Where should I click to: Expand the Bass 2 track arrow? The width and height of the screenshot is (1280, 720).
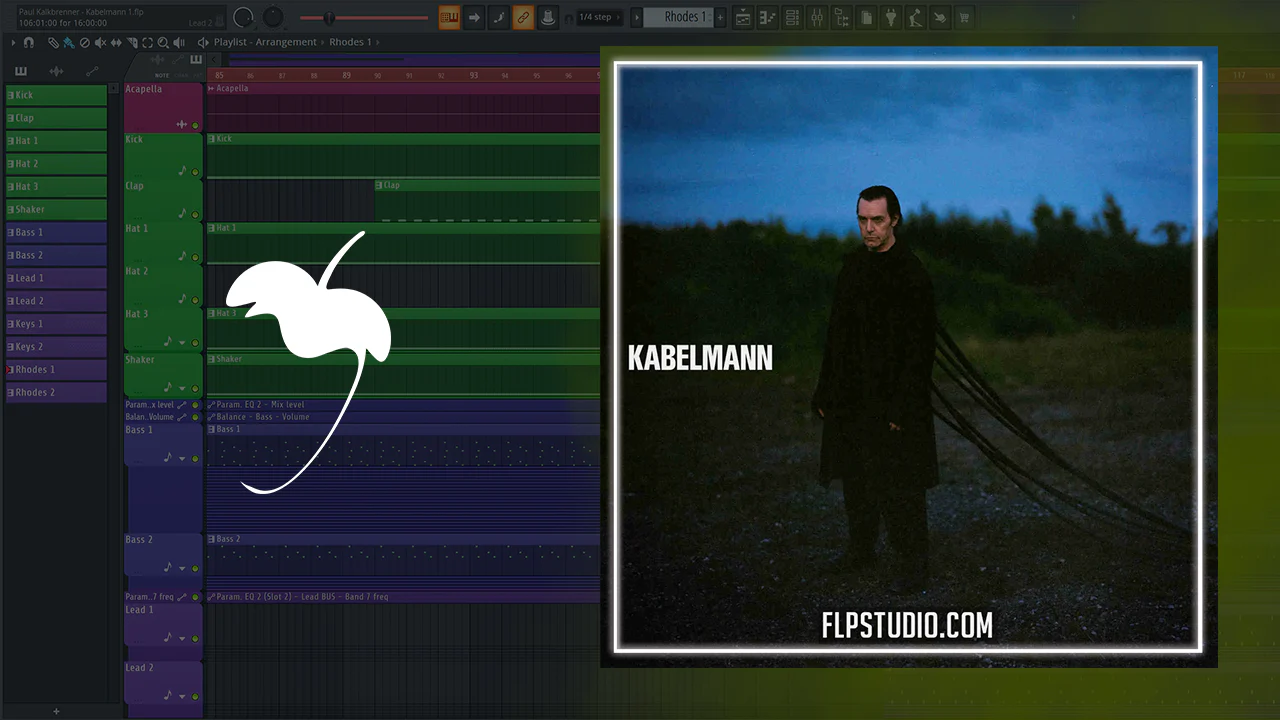[x=182, y=568]
